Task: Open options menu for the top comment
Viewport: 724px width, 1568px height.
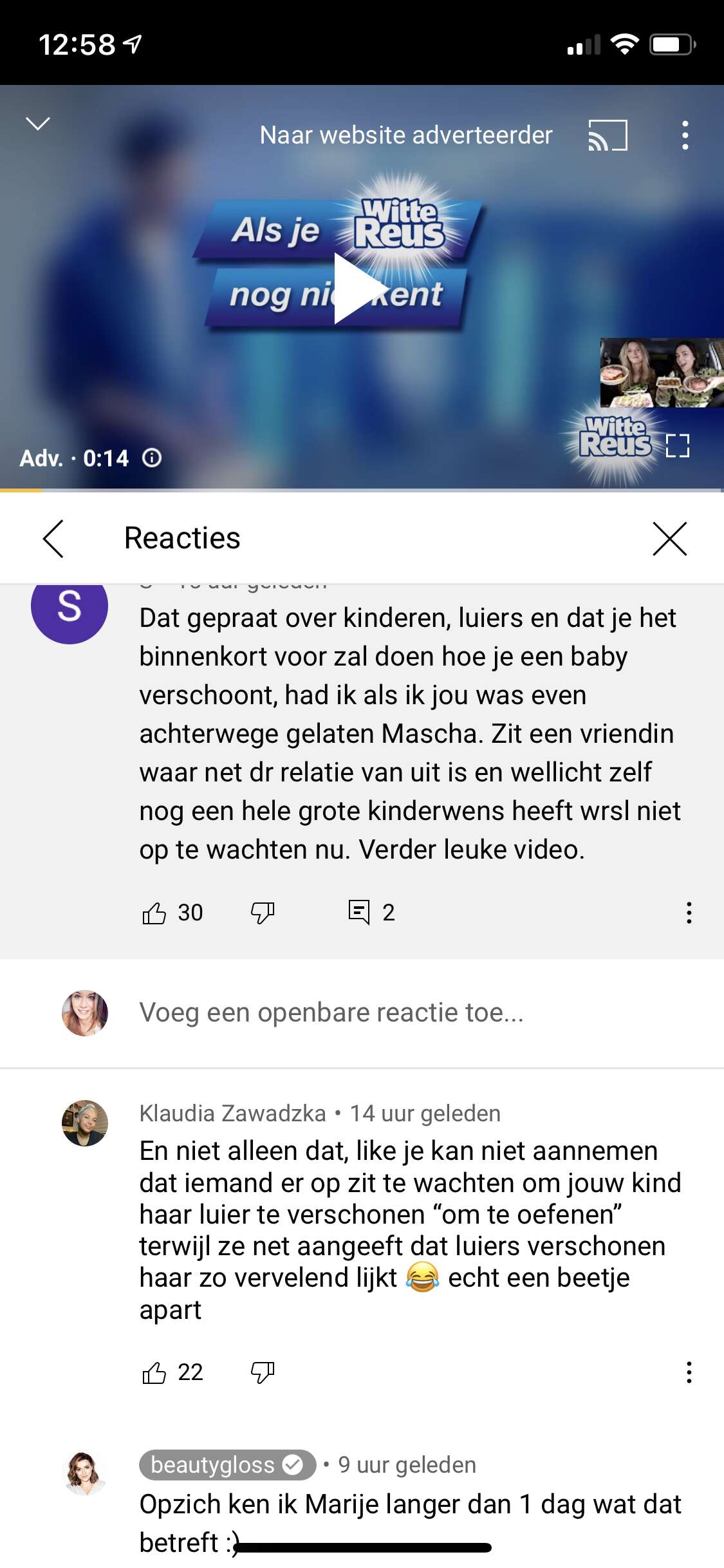Action: click(689, 913)
